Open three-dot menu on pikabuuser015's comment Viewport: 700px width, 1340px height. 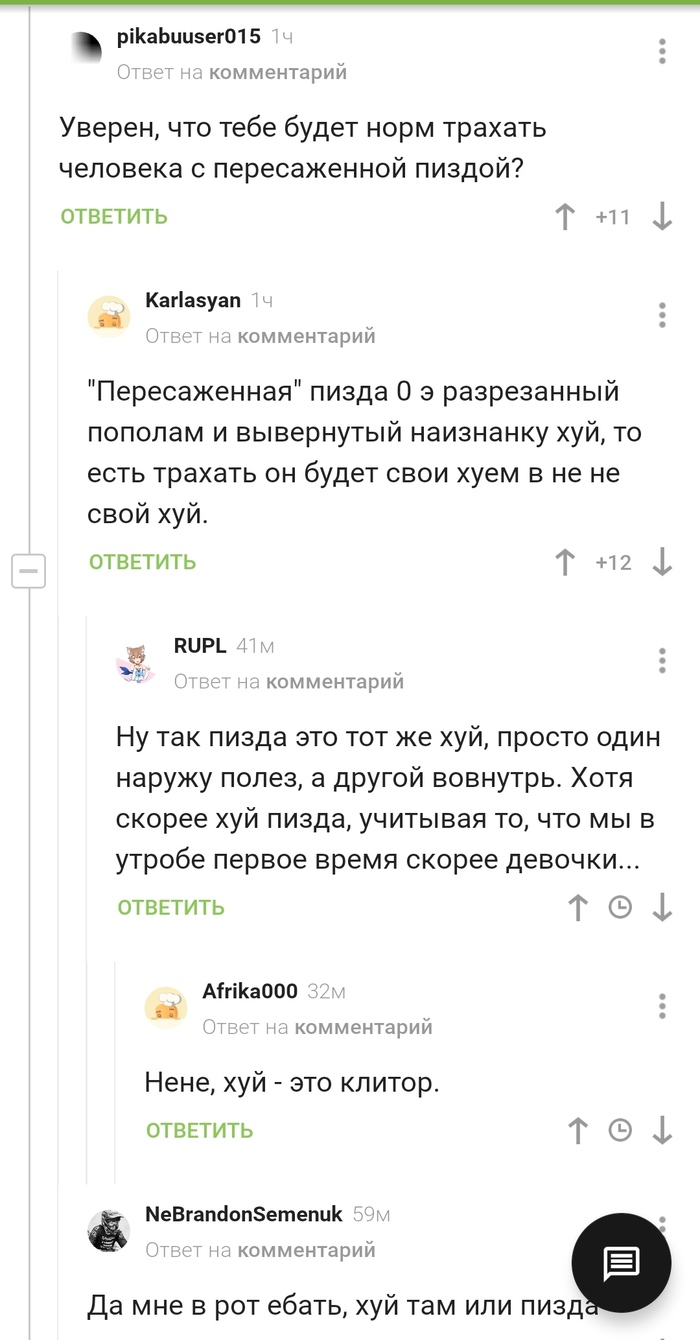(x=662, y=52)
